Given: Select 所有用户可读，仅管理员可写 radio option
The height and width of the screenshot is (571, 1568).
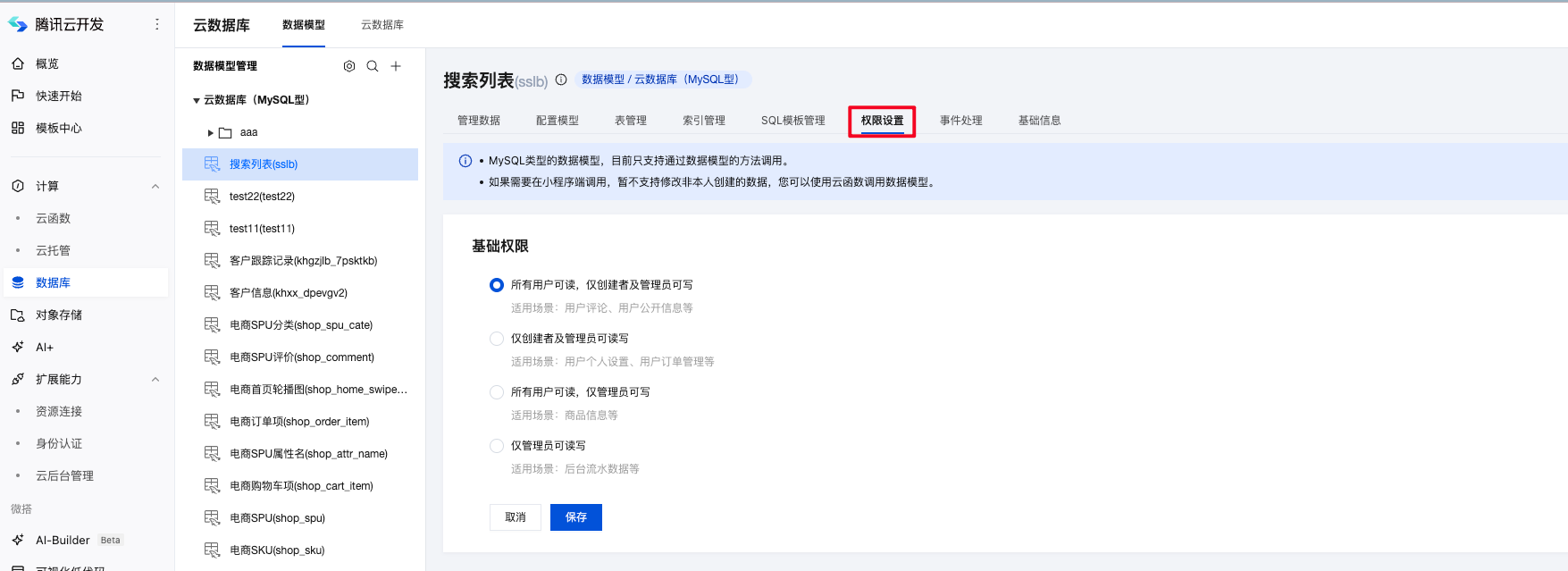Looking at the screenshot, I should click(x=497, y=392).
